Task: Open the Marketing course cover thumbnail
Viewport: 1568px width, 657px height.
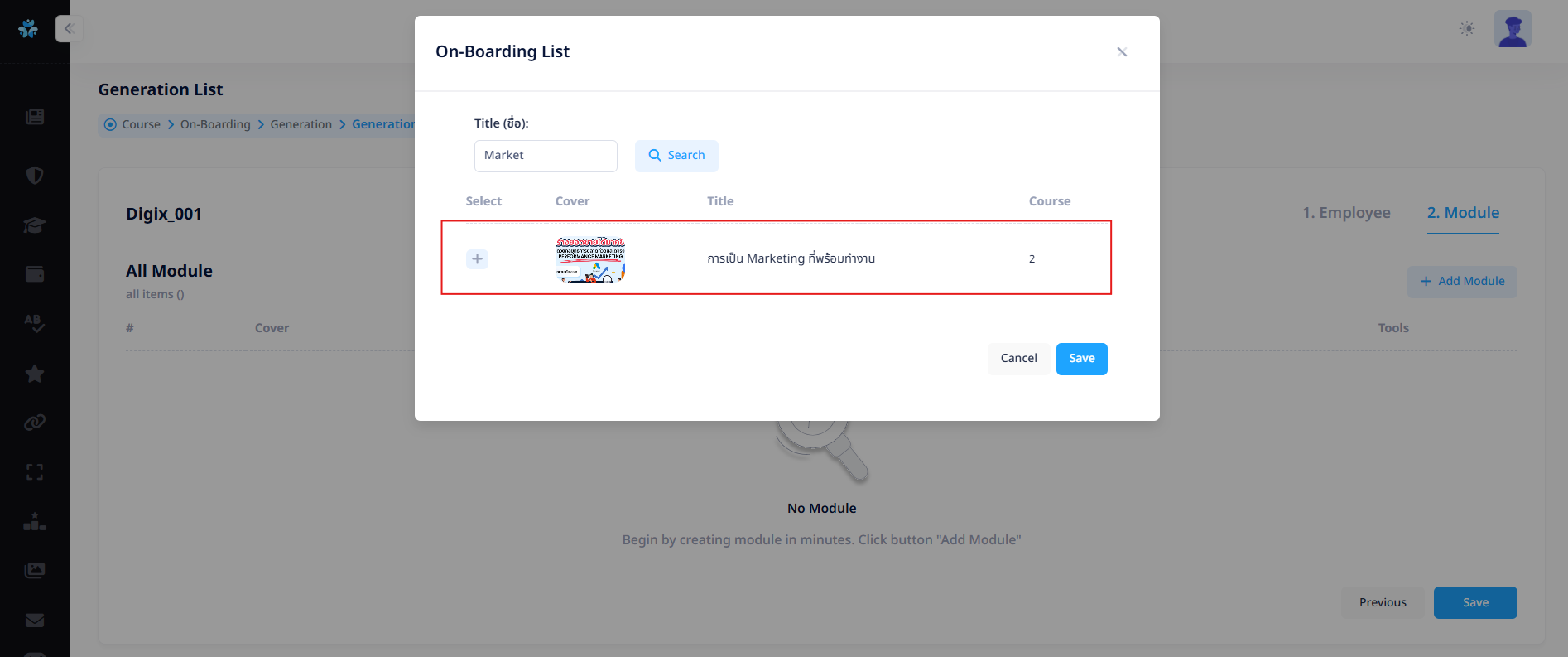Action: (x=590, y=259)
